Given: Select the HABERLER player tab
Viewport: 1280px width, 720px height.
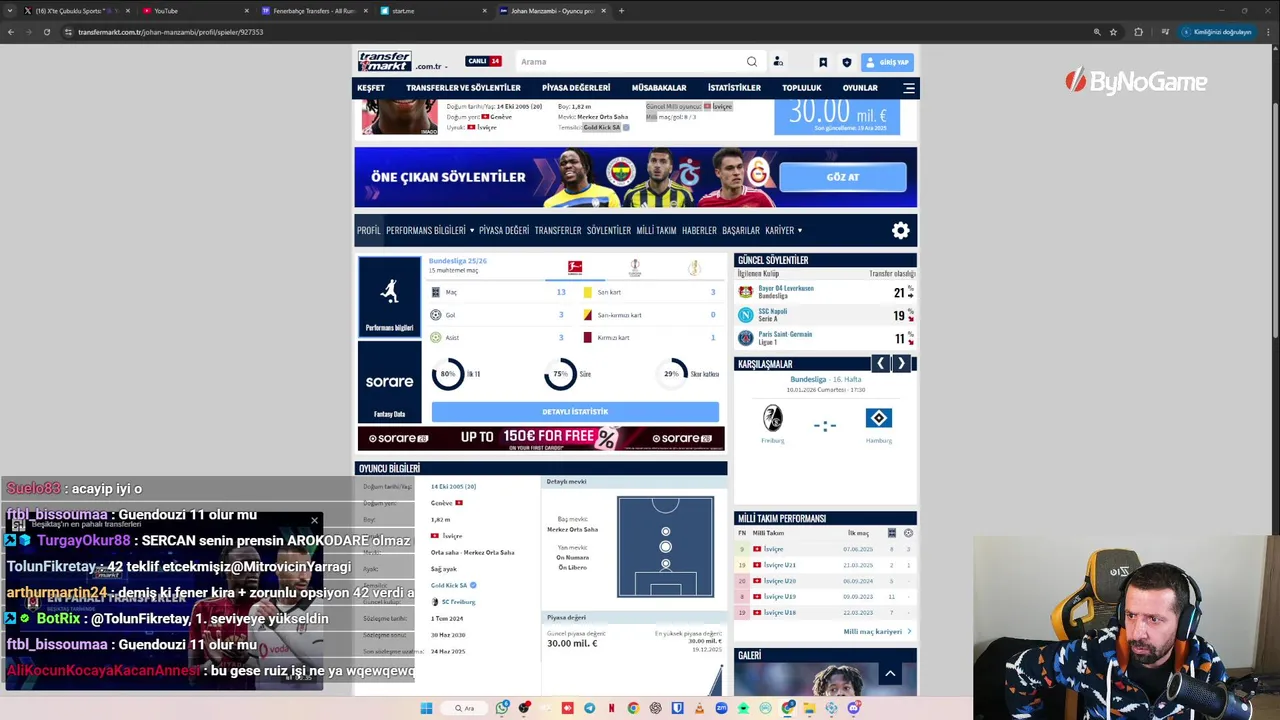Looking at the screenshot, I should [x=699, y=230].
